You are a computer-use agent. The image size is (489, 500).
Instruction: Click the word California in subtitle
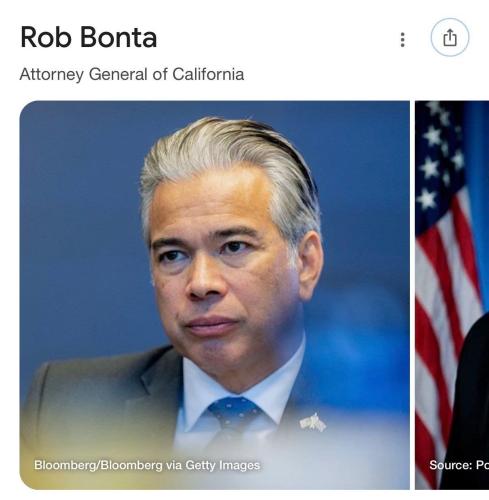(208, 74)
